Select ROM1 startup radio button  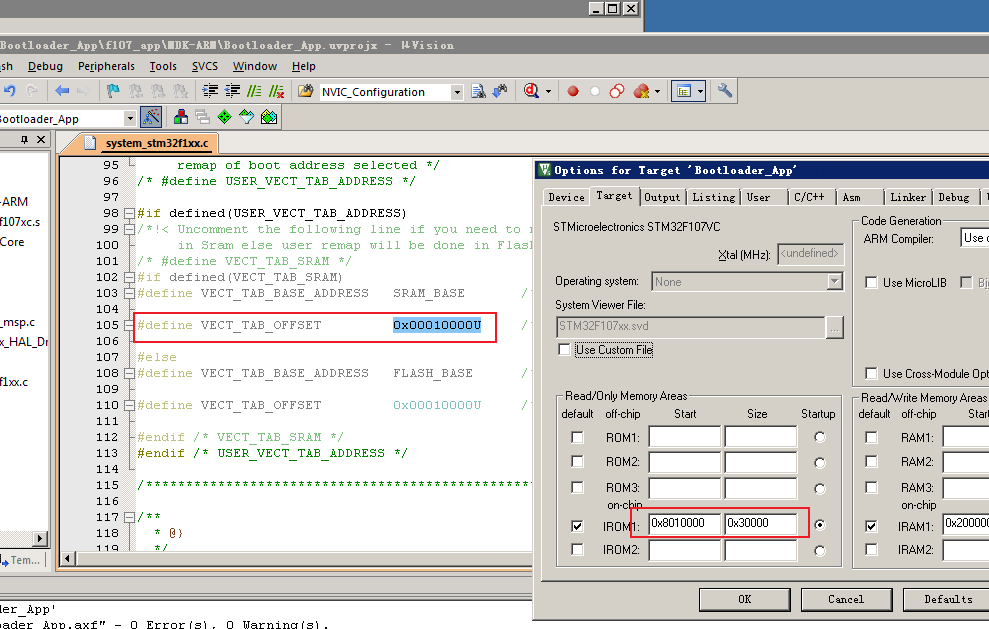[820, 437]
